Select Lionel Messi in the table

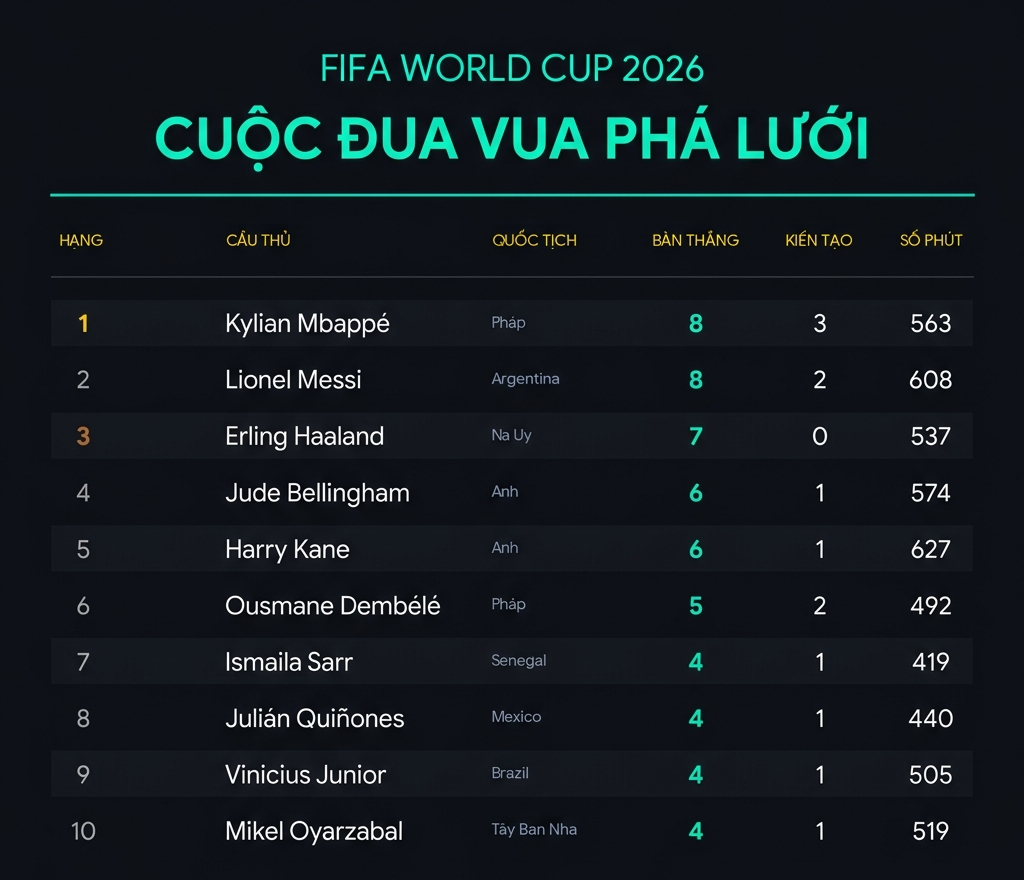pyautogui.click(x=293, y=380)
